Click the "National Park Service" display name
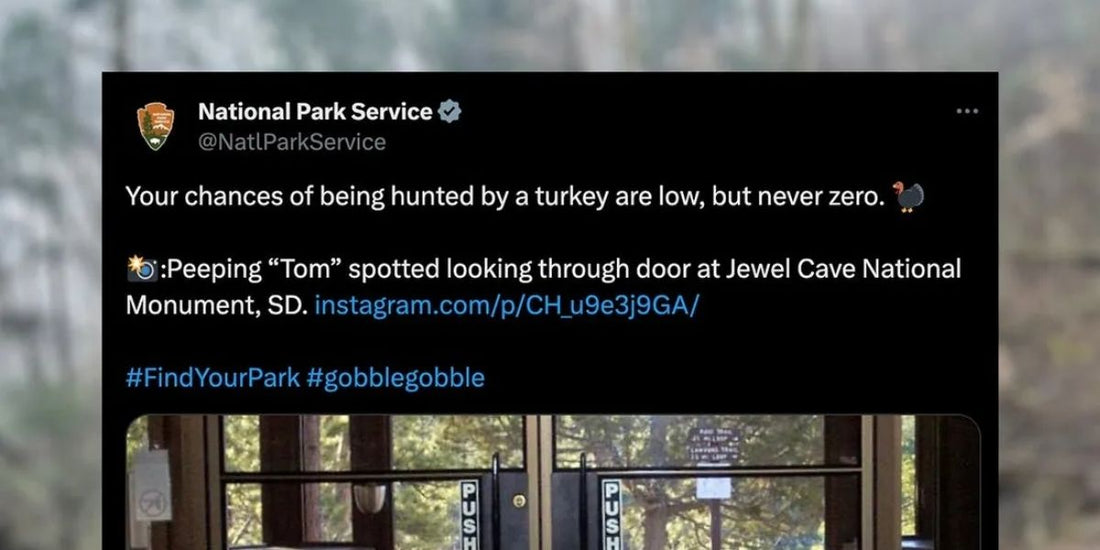 coord(315,111)
